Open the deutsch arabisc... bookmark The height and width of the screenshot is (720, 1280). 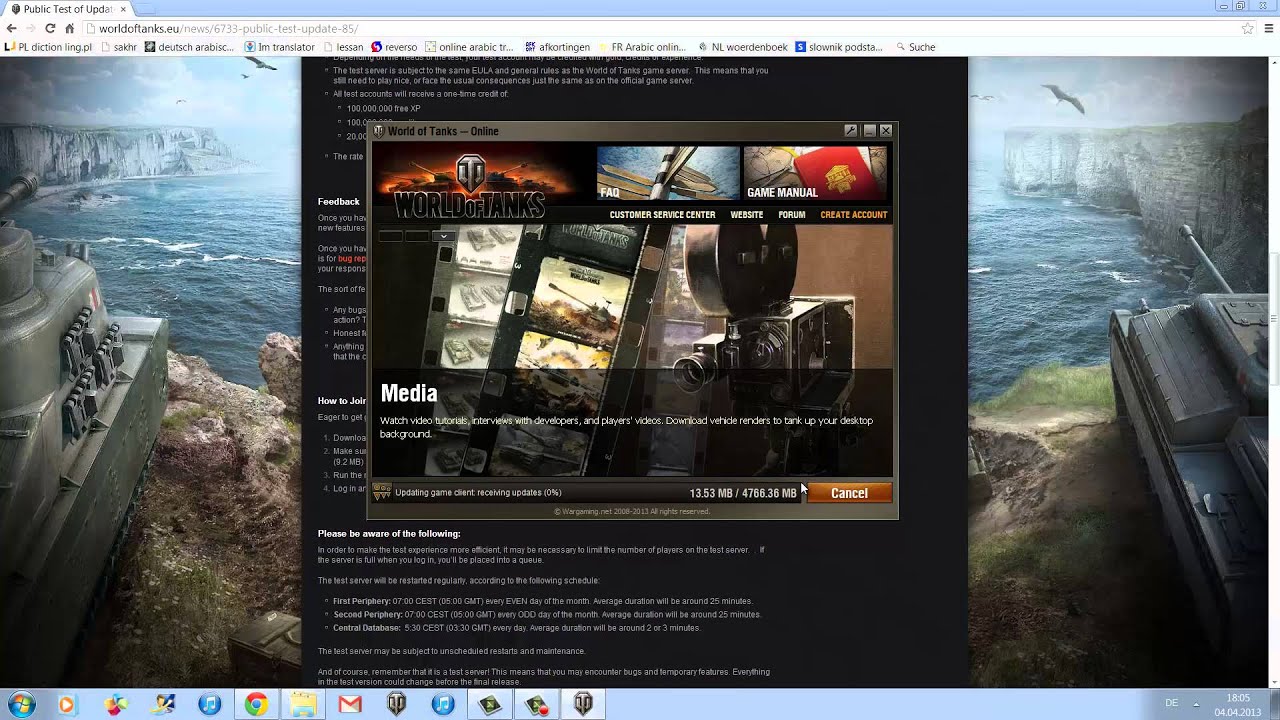tap(189, 47)
